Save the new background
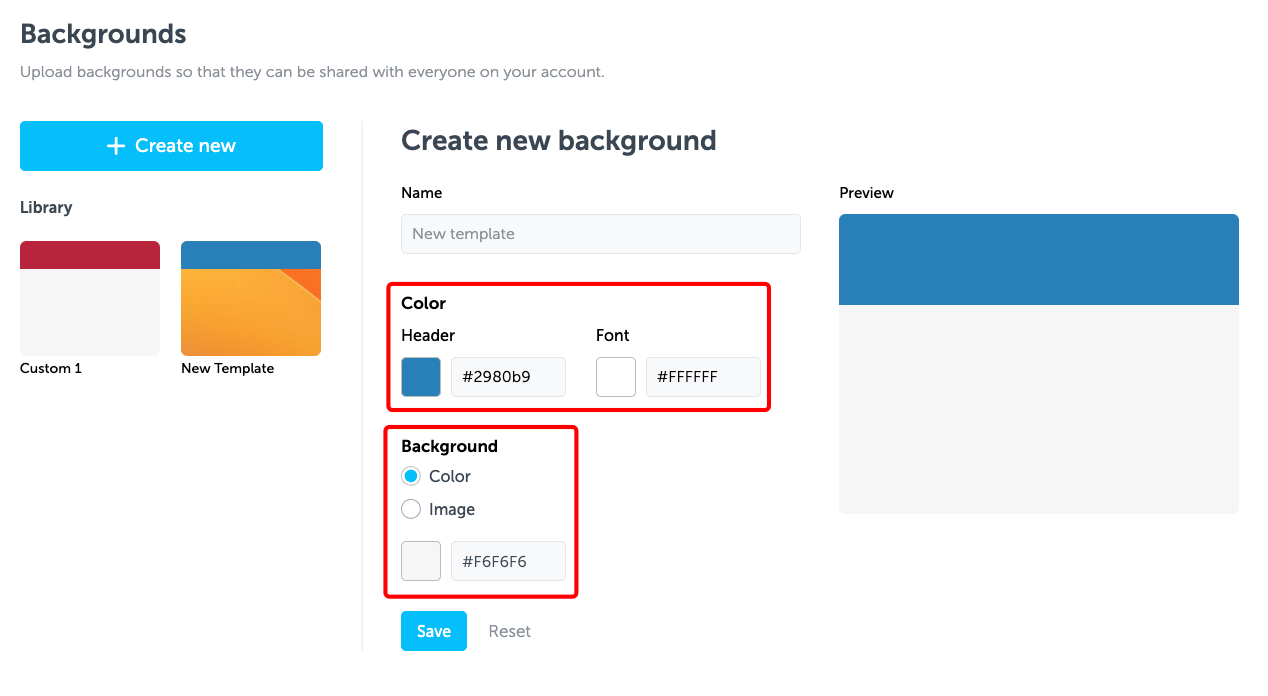This screenshot has height=696, width=1268. click(434, 631)
